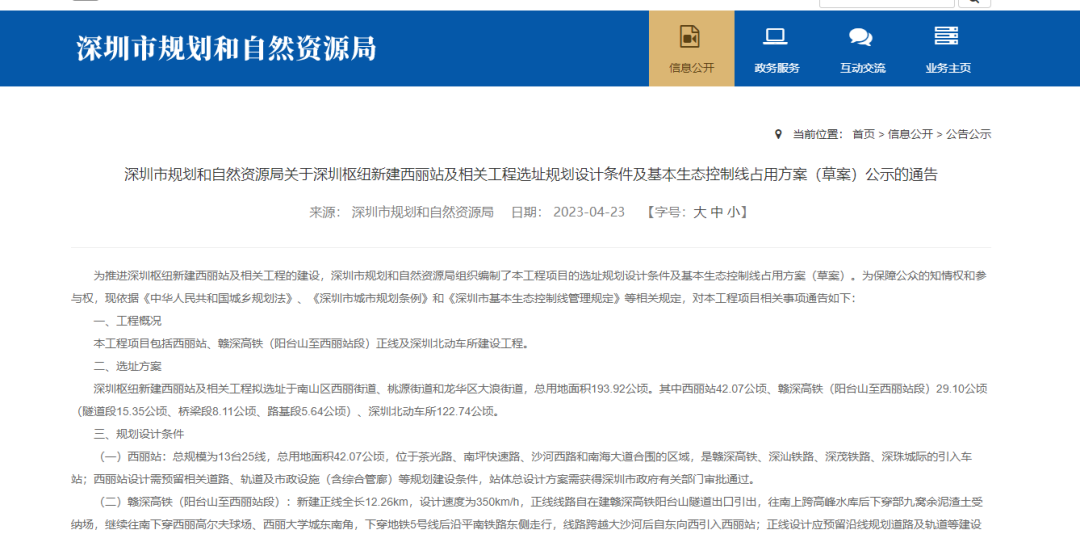The width and height of the screenshot is (1080, 534).
Task: Set font size to 中
Action: (716, 212)
